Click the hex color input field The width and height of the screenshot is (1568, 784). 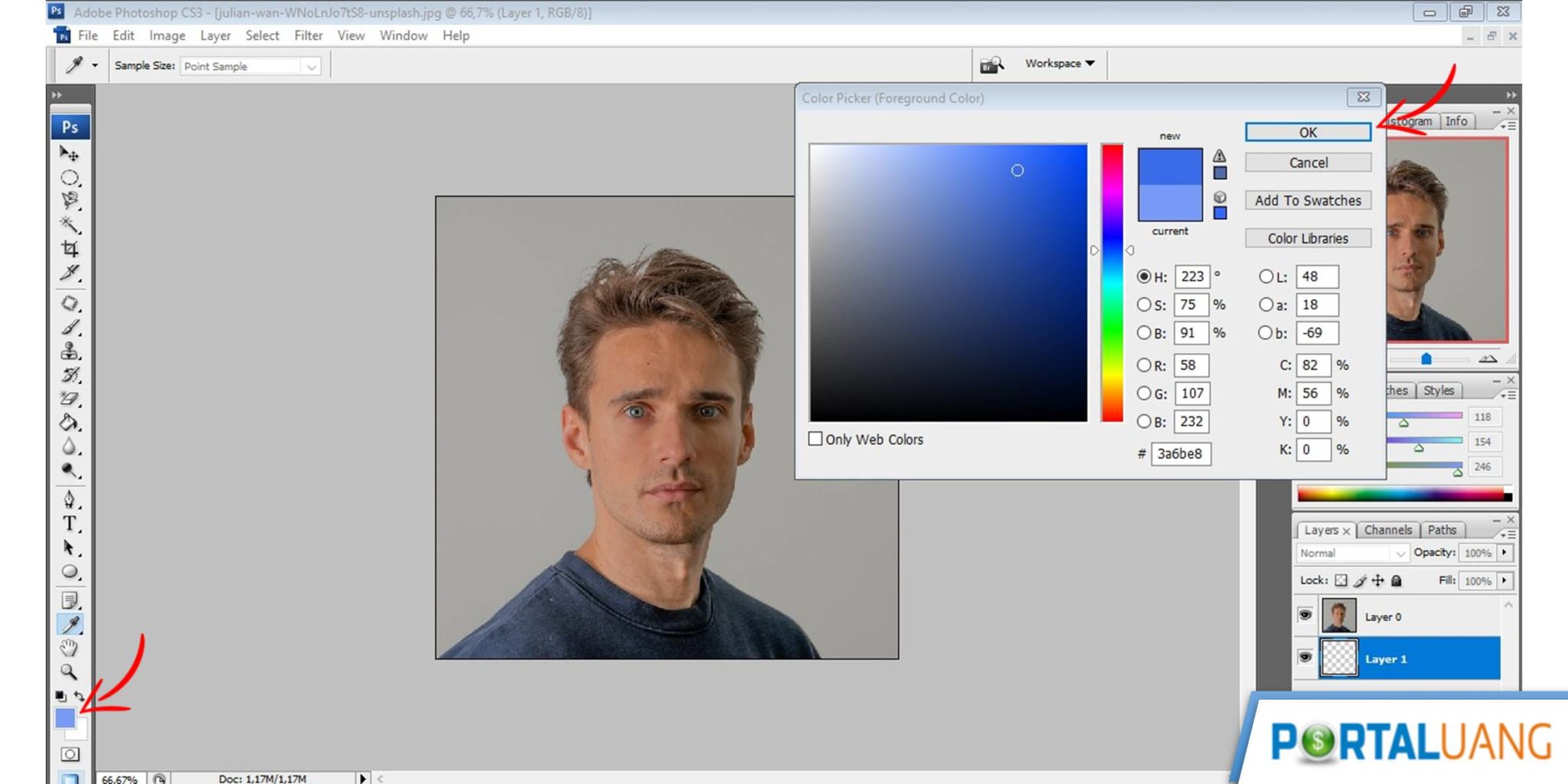click(1180, 453)
